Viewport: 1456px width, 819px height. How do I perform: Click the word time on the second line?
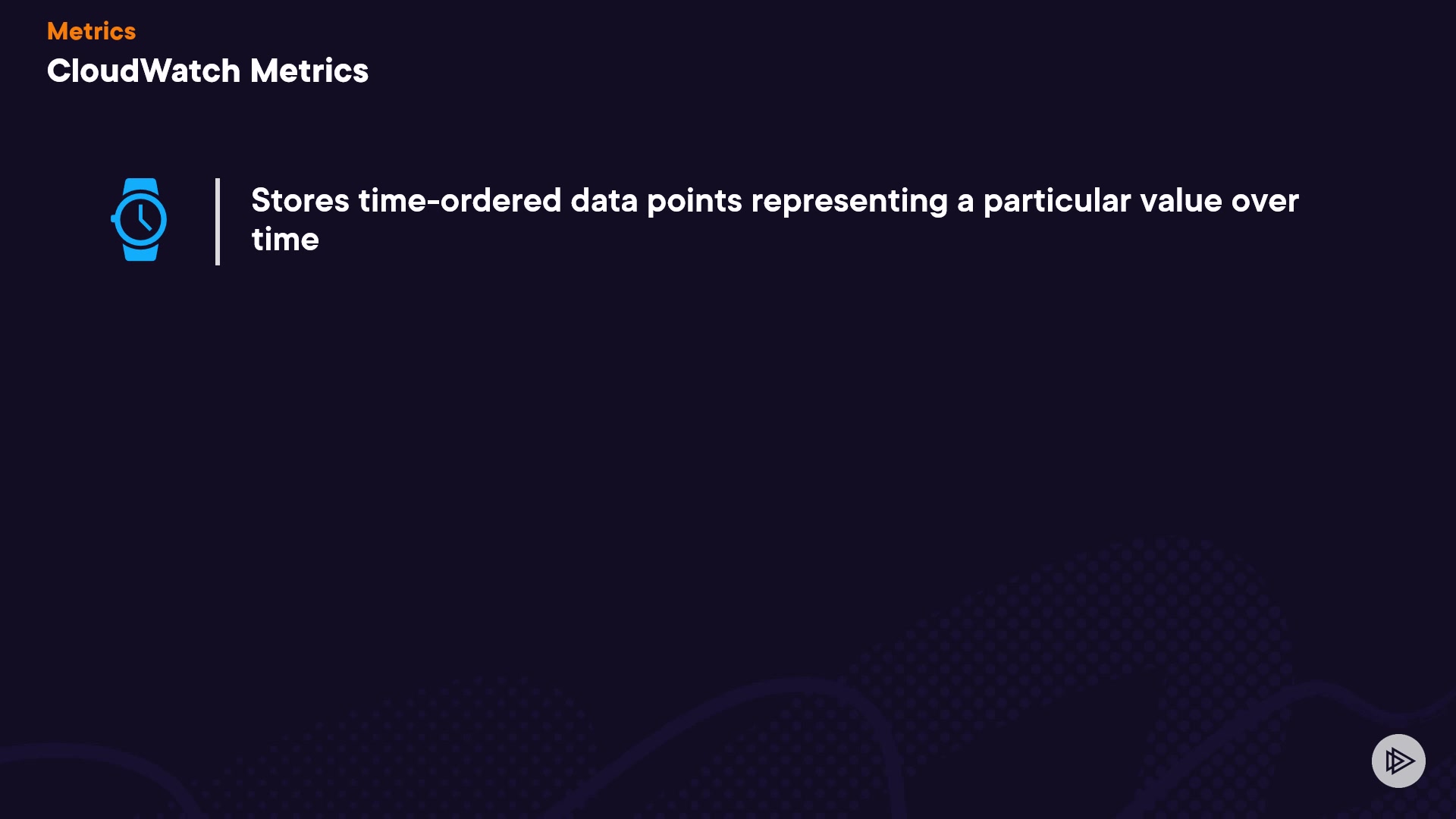(285, 240)
